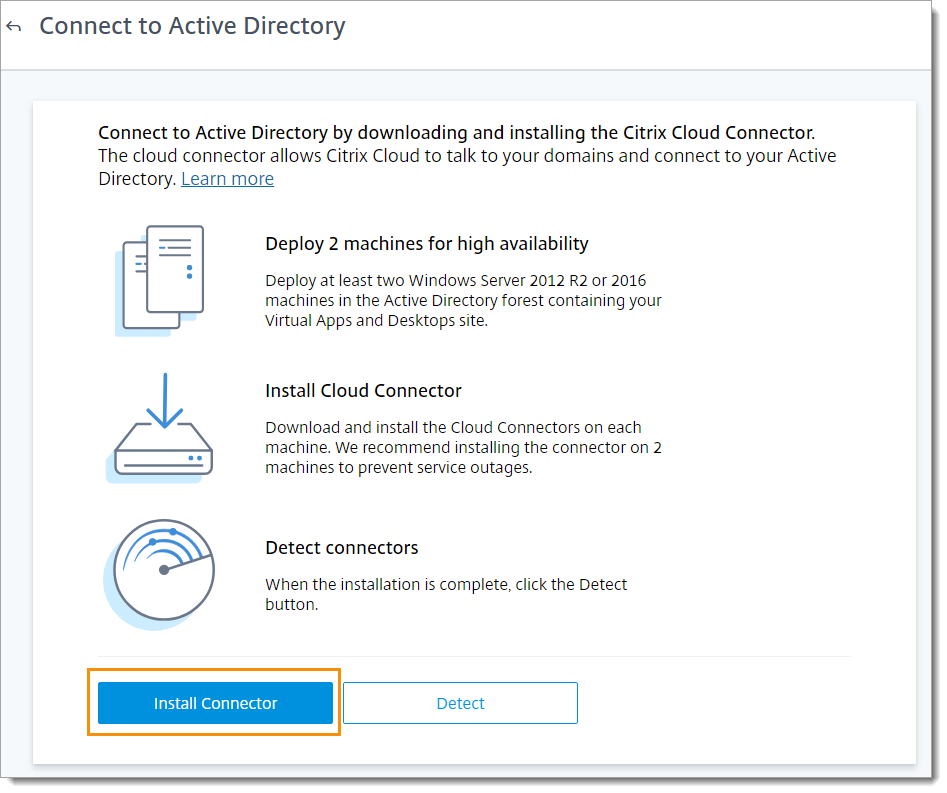The height and width of the screenshot is (793, 947).
Task: Open the Learn more link
Action: pos(227,179)
